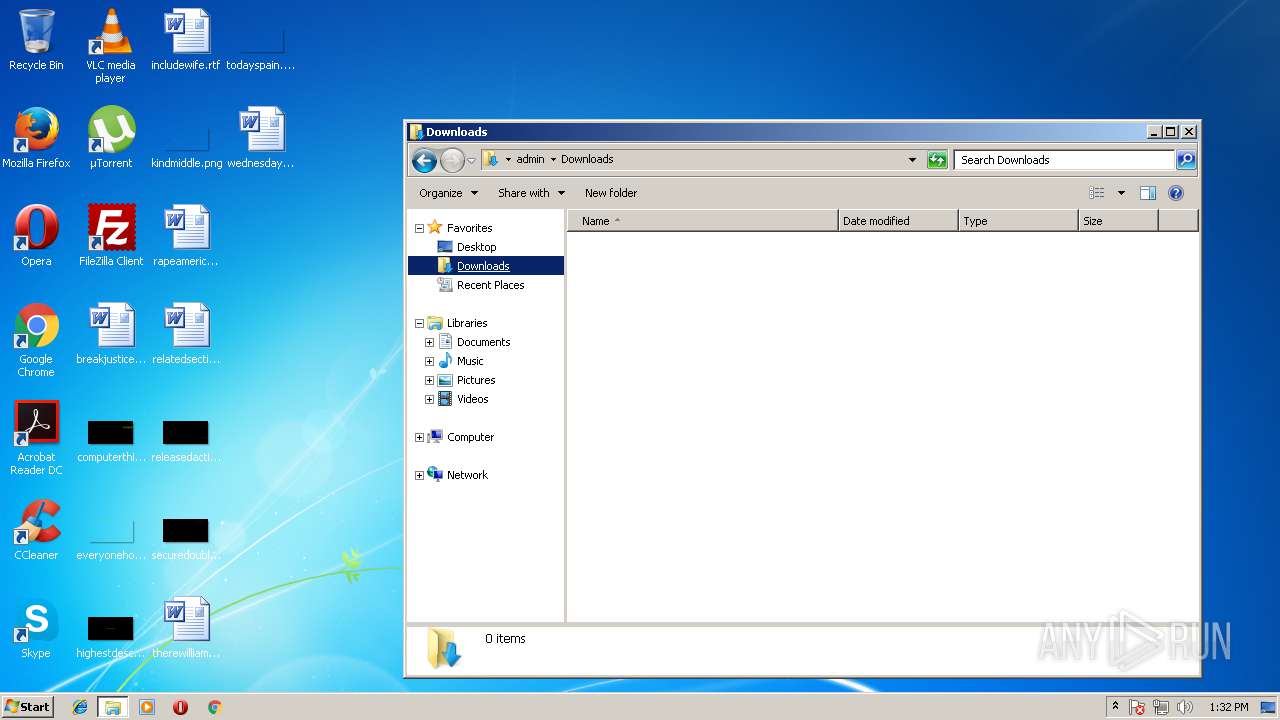Click the Chrome icon in taskbar
This screenshot has height=720, width=1280.
click(214, 707)
